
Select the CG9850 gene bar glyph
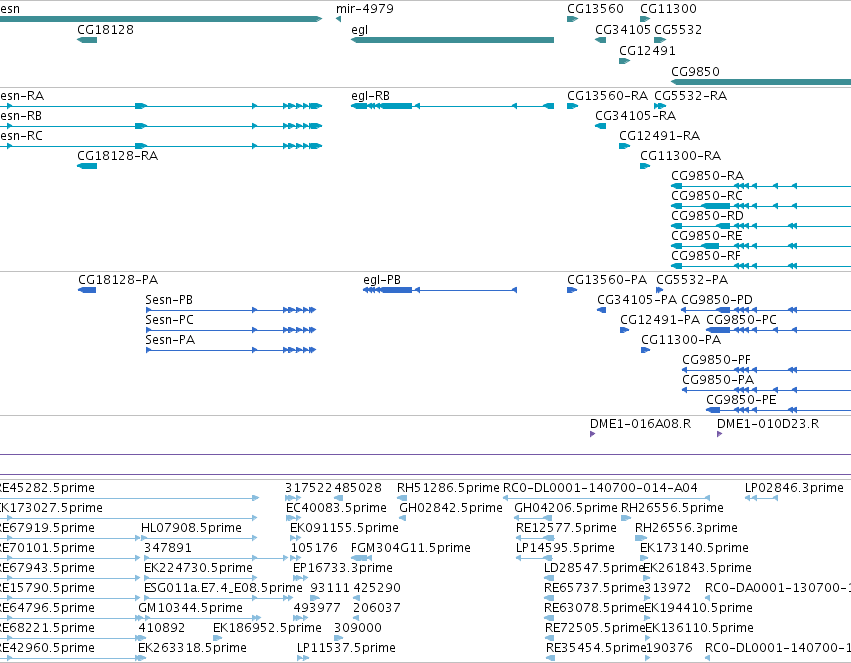click(x=761, y=82)
